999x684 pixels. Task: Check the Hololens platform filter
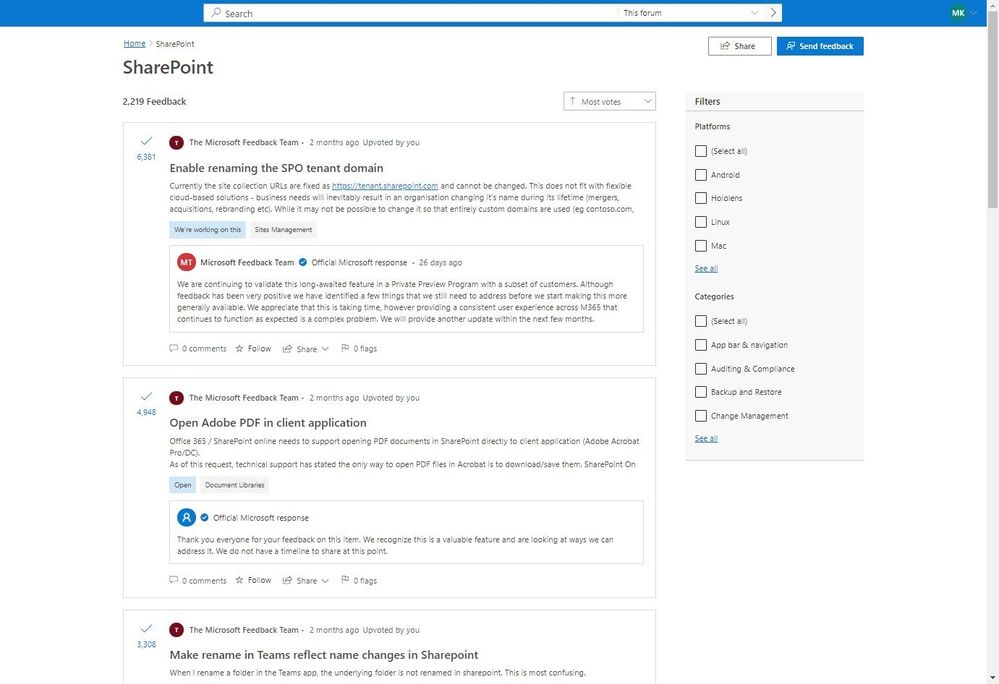(x=701, y=198)
